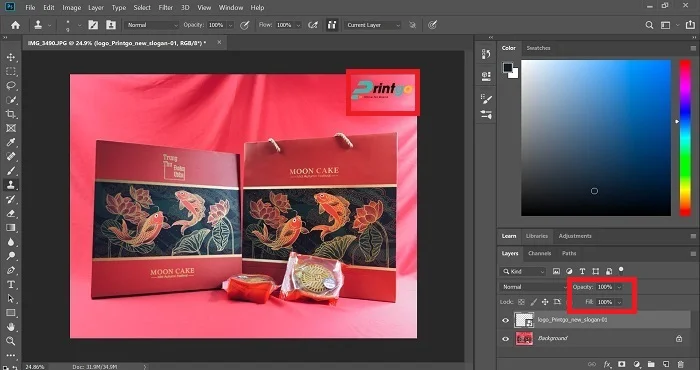Open the options bar Opacity dropdown arrow
Viewport: 700px width, 370px height.
coord(230,25)
